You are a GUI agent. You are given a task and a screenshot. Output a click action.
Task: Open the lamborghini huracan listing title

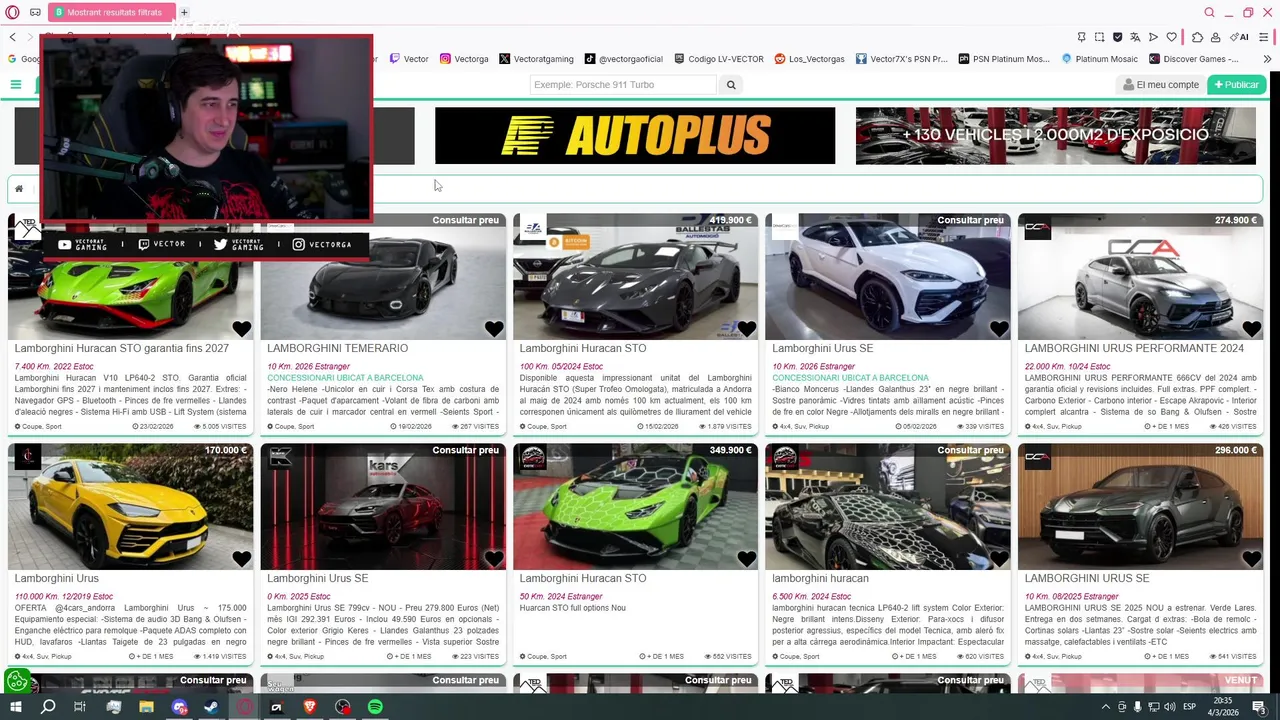[820, 578]
